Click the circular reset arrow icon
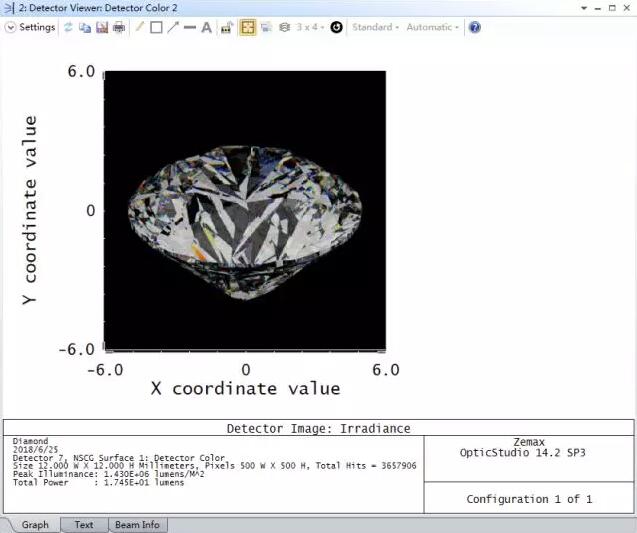 337,27
